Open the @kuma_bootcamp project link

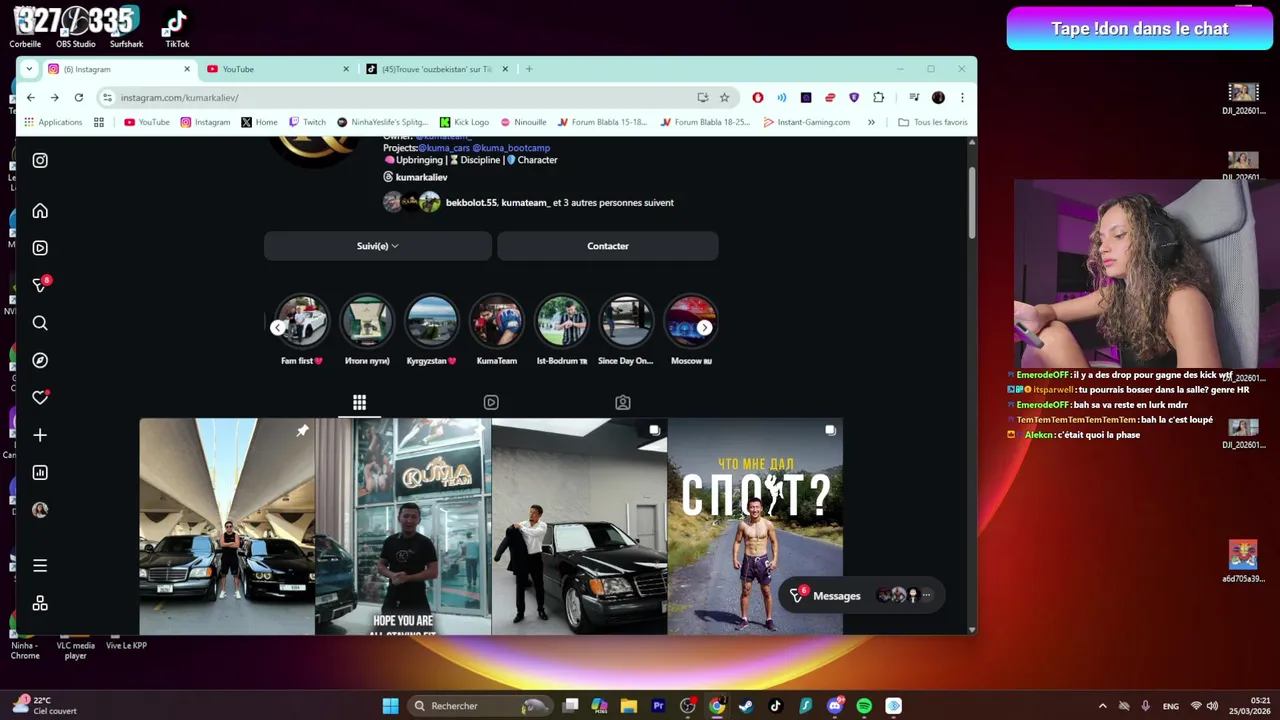pyautogui.click(x=511, y=148)
